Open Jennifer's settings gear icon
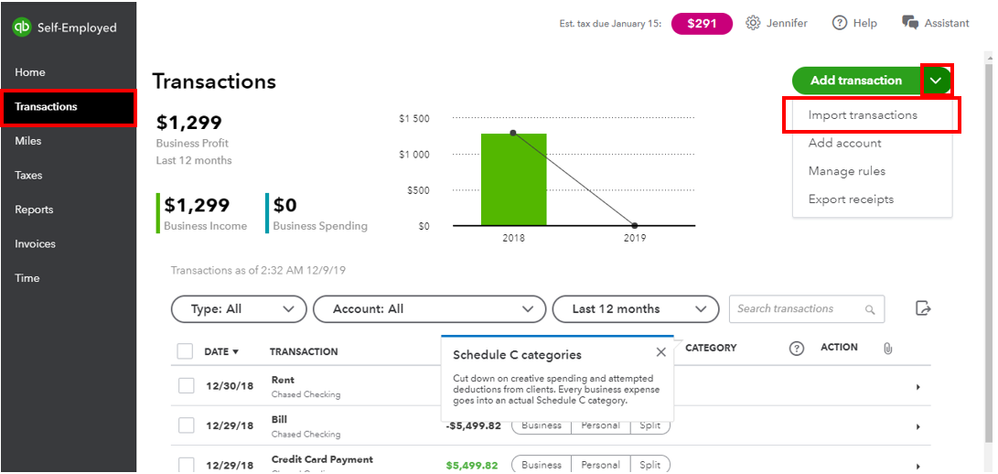The image size is (998, 474). pos(753,23)
